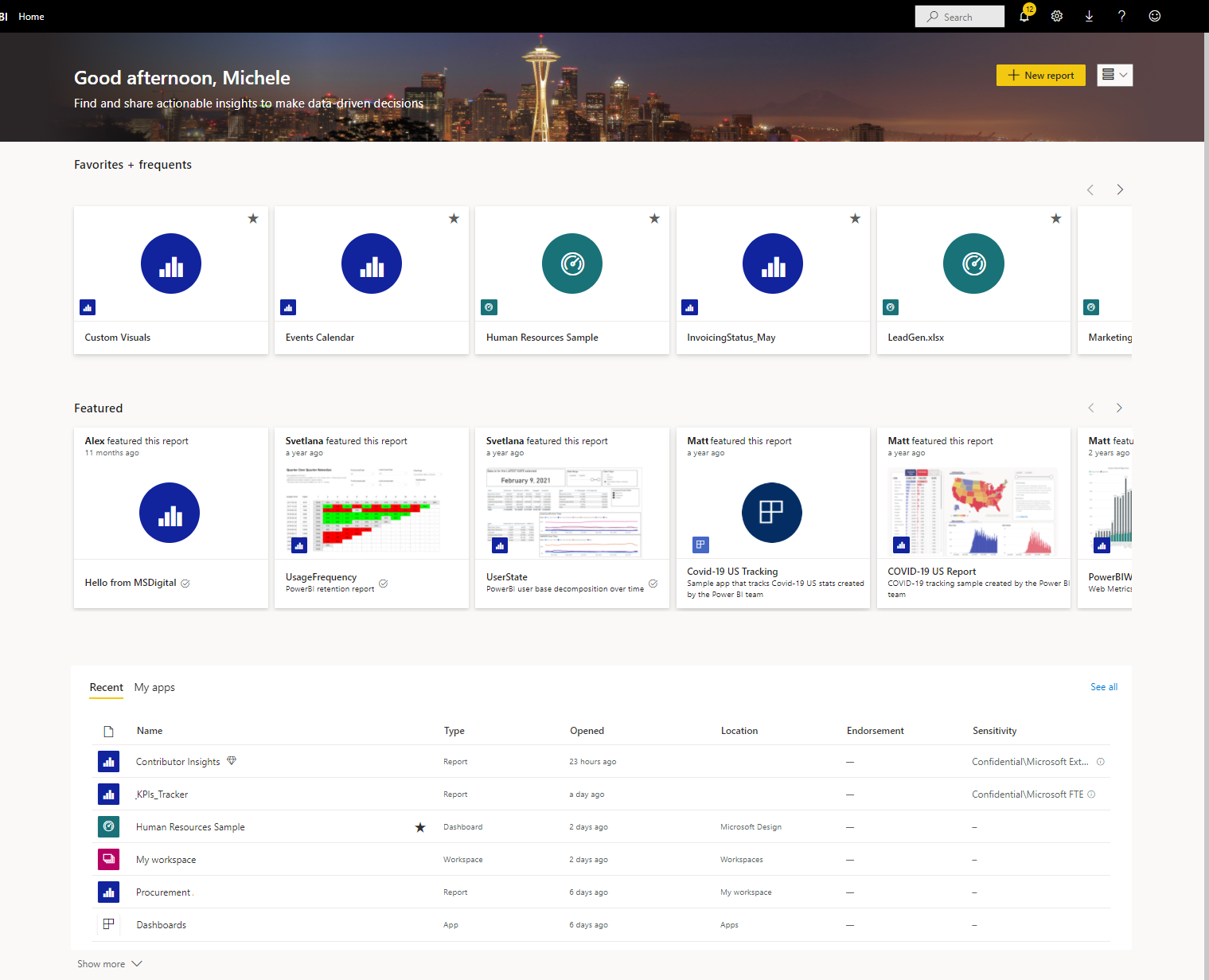
Task: Click Procurement report row icon
Action: [109, 892]
